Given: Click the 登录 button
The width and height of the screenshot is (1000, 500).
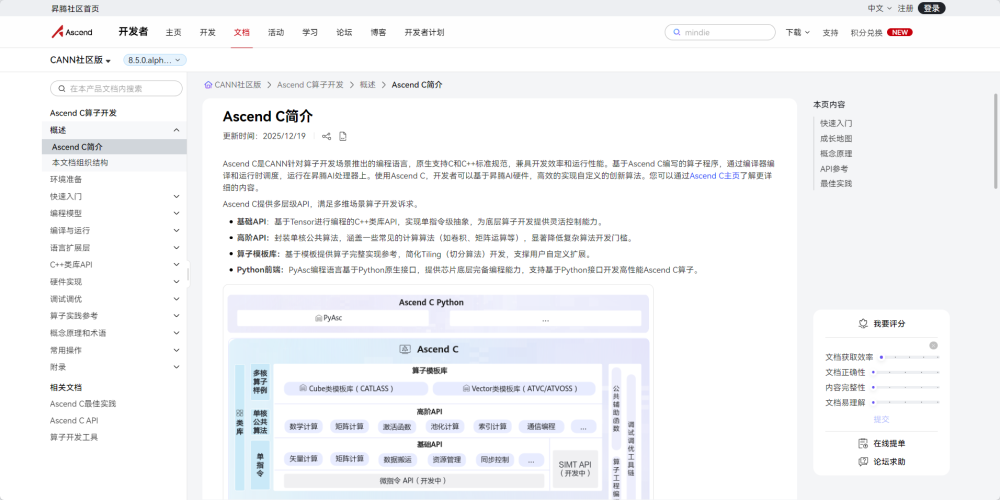Looking at the screenshot, I should [x=932, y=8].
